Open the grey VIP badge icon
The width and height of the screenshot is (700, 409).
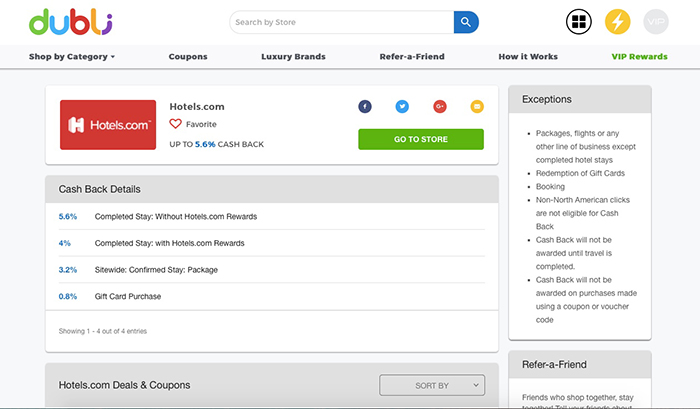click(656, 22)
